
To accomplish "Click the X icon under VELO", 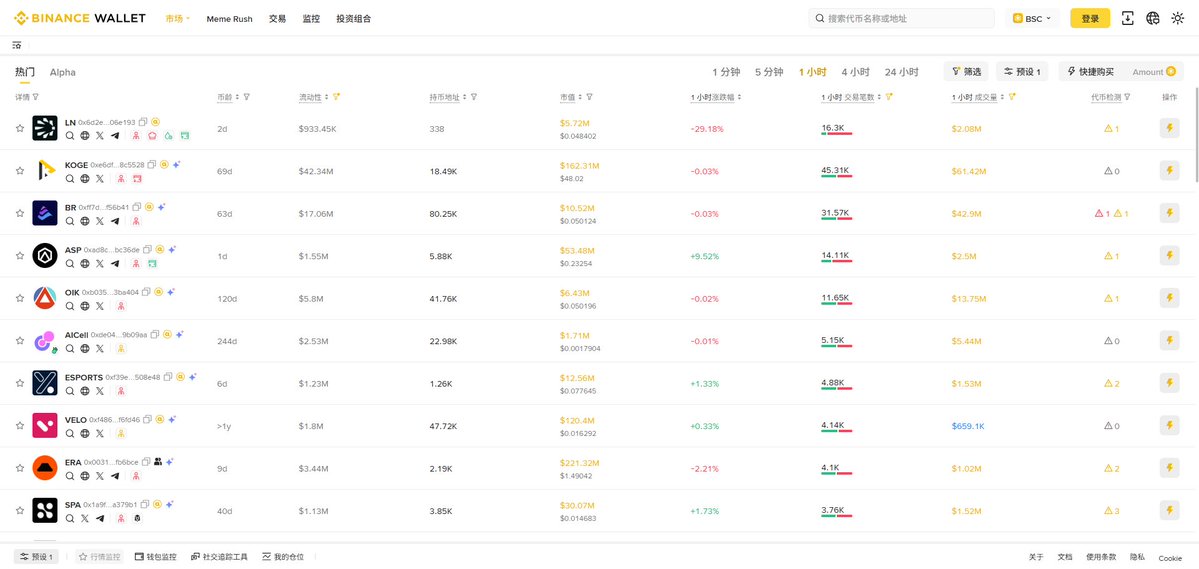I will (99, 433).
